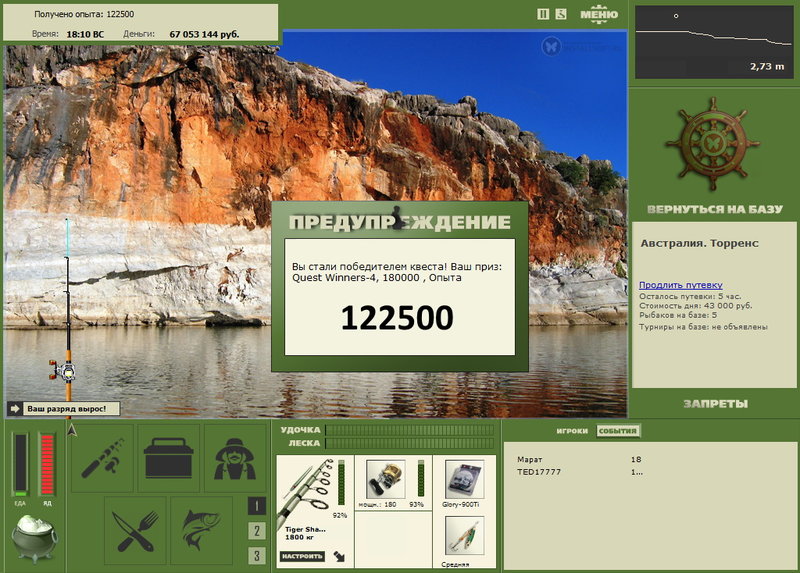
Task: Click the bait pot icon
Action: (34, 539)
